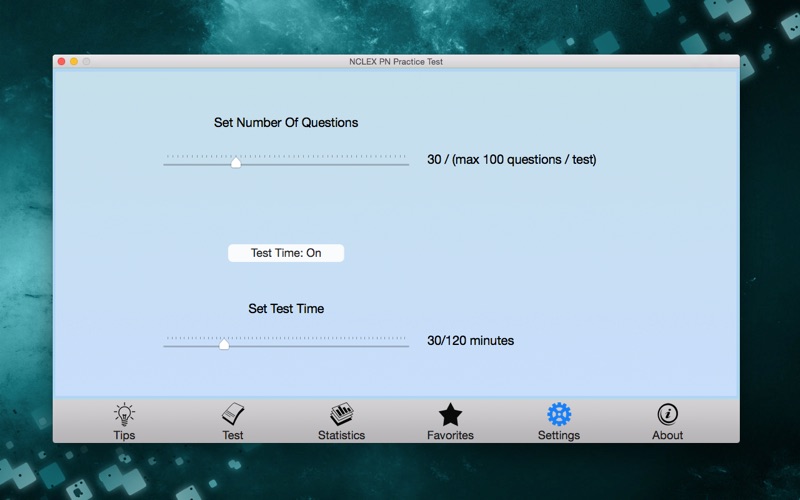
Task: Toggle the Test Time: On button
Action: pos(286,253)
